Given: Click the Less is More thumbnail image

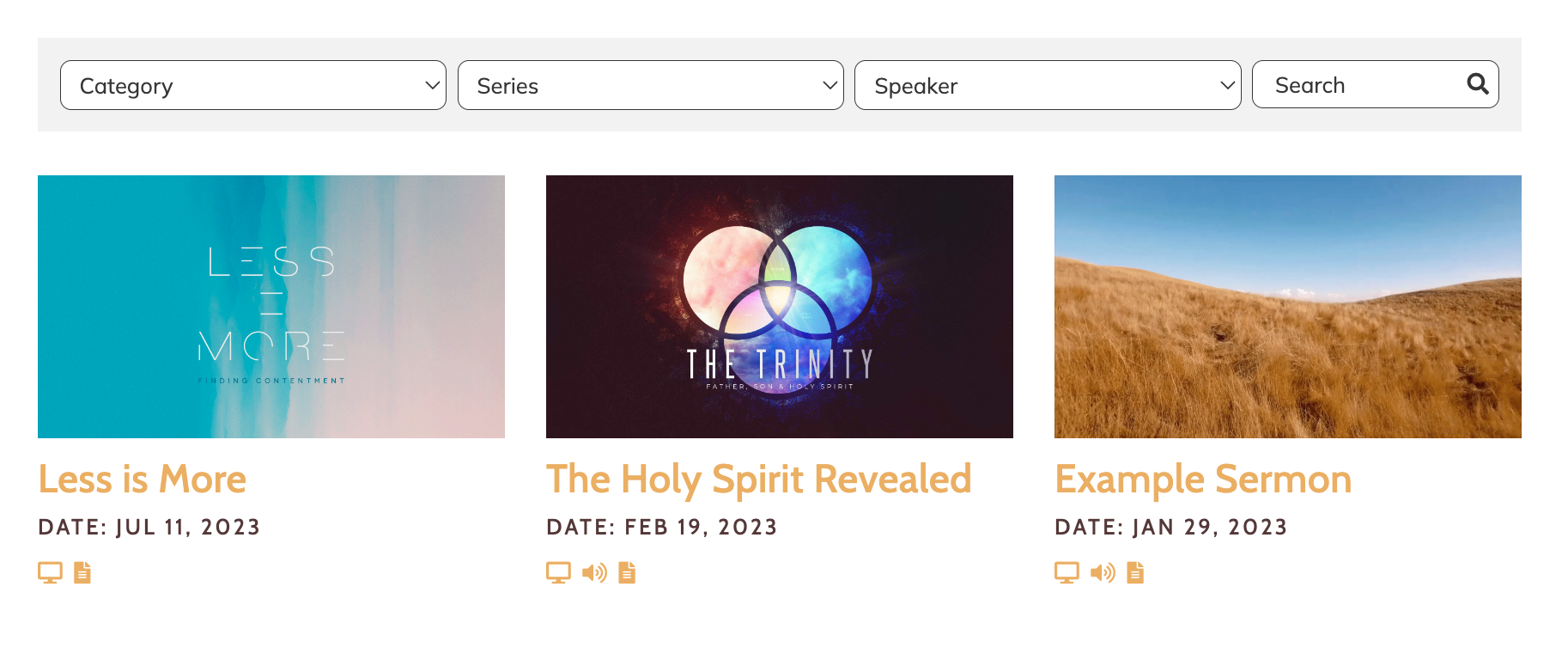Looking at the screenshot, I should click(x=271, y=307).
